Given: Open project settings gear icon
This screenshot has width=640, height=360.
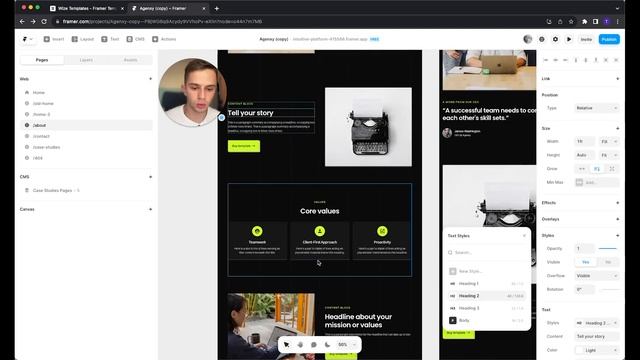Looking at the screenshot, I should tap(555, 39).
